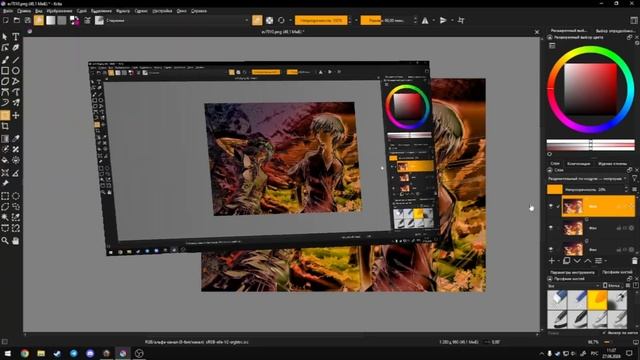Viewport: 640px width, 360px height.
Task: Switch to the Композиции tab
Action: click(x=579, y=164)
